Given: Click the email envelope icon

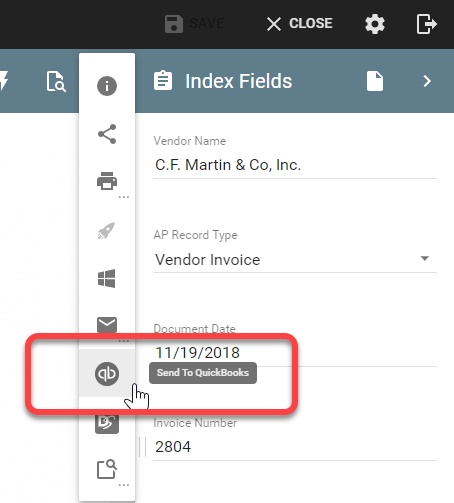Looking at the screenshot, I should tap(107, 325).
